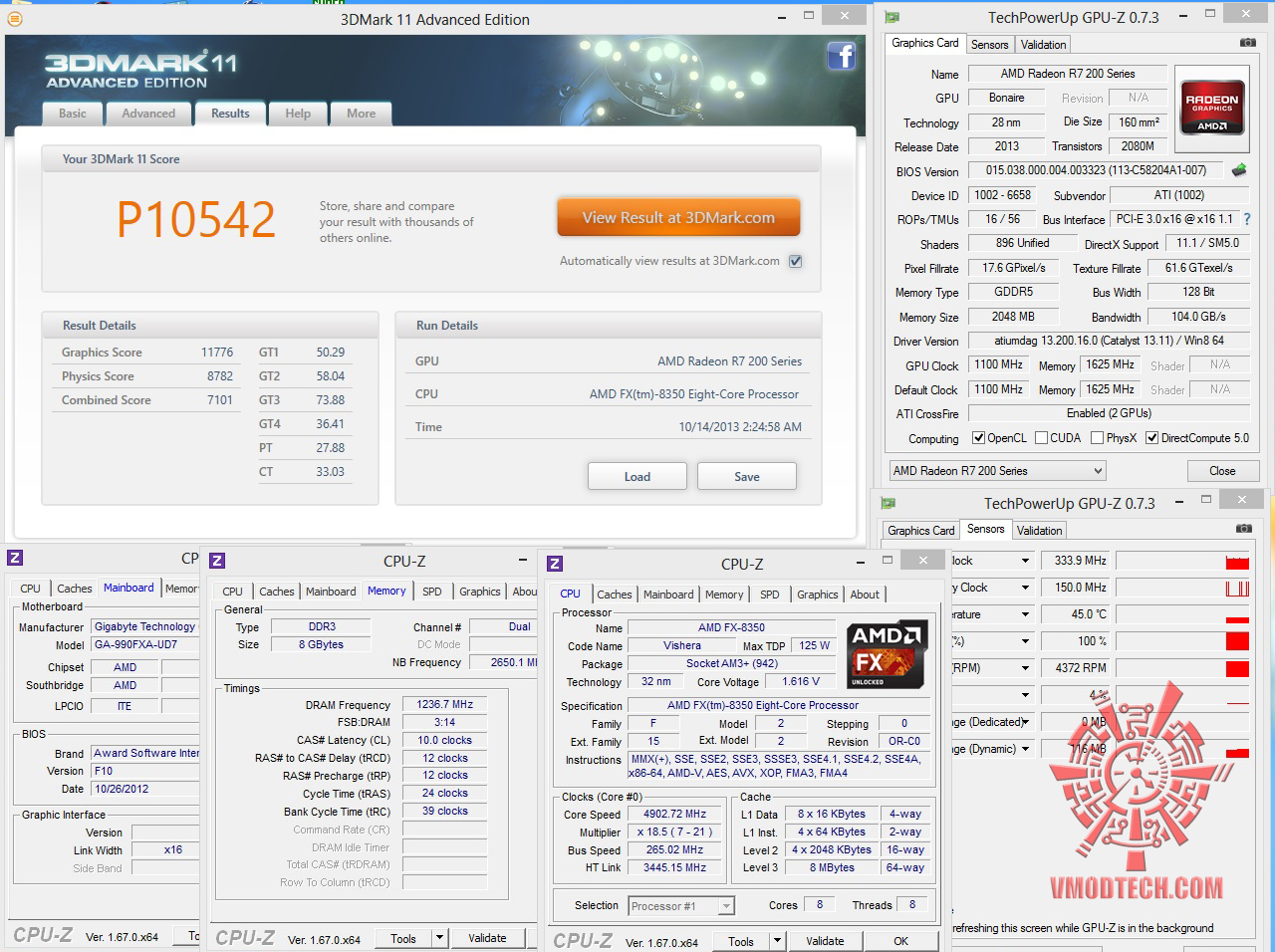Click Validate in CPU-Z Memory window
This screenshot has height=952, width=1275.
[487, 938]
